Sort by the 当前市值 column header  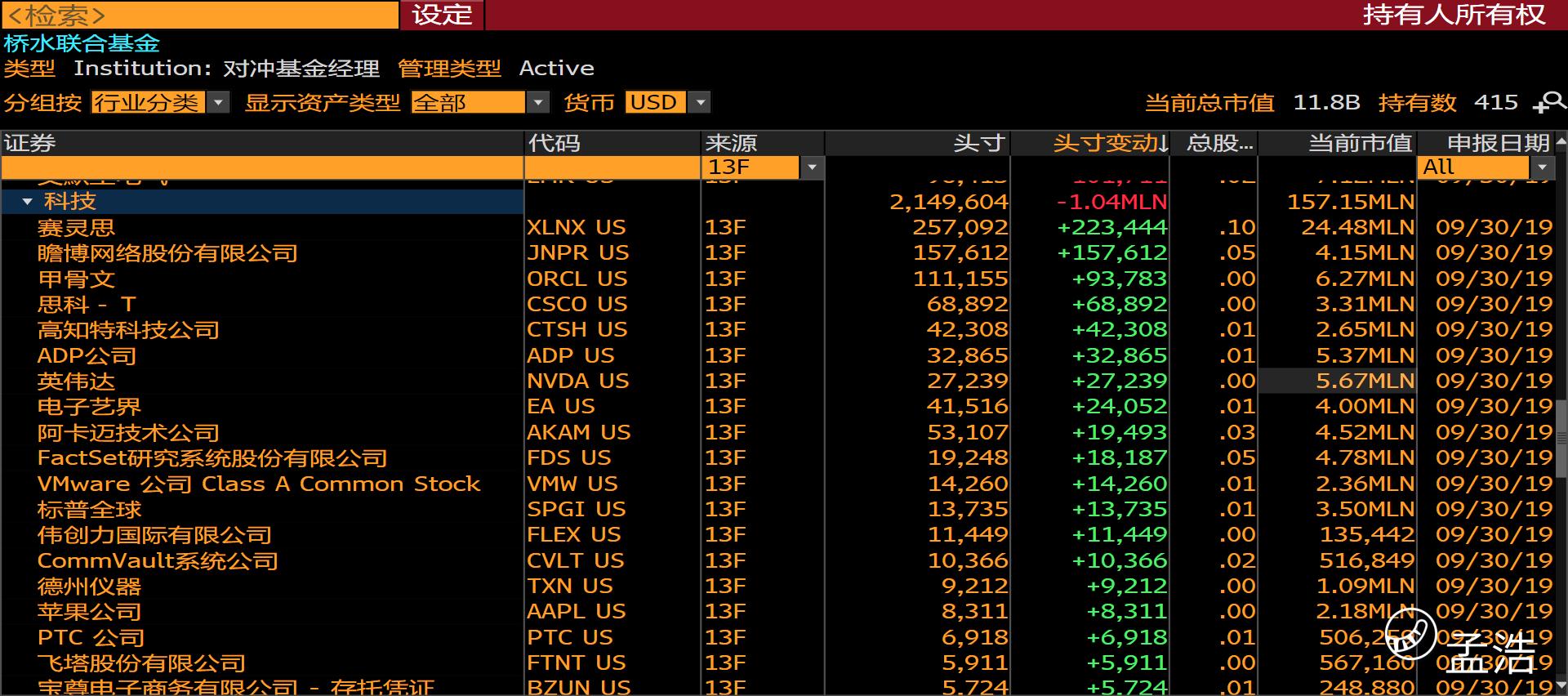[x=1337, y=143]
